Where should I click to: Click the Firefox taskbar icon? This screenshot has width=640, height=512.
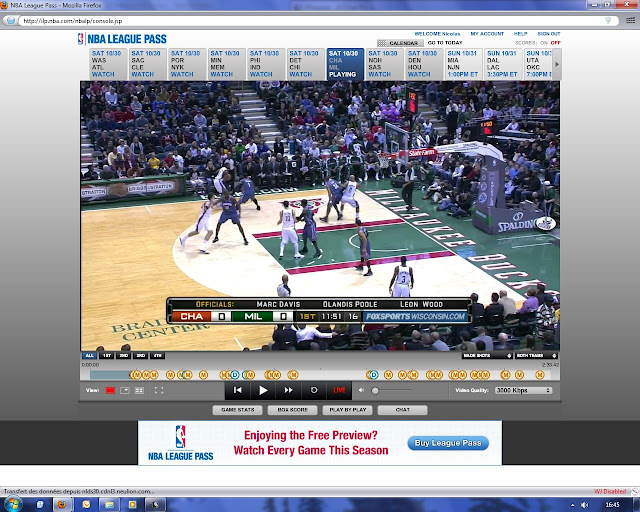[62, 505]
